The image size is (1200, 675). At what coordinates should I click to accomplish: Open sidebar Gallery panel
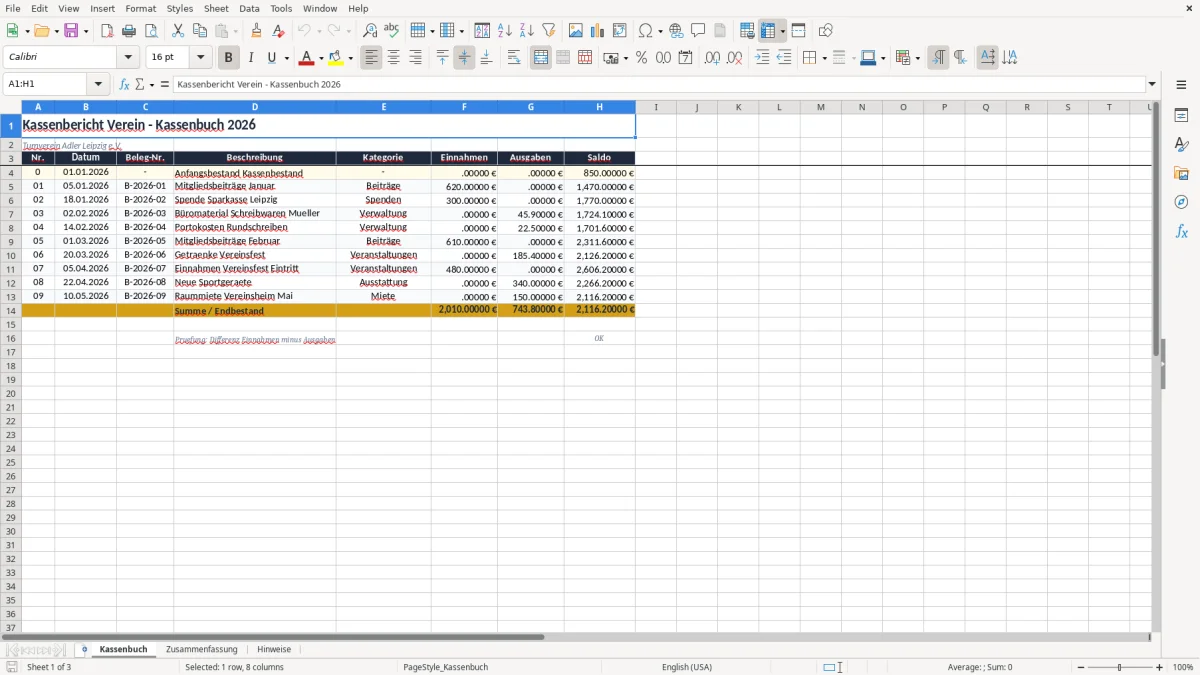coord(1181,174)
